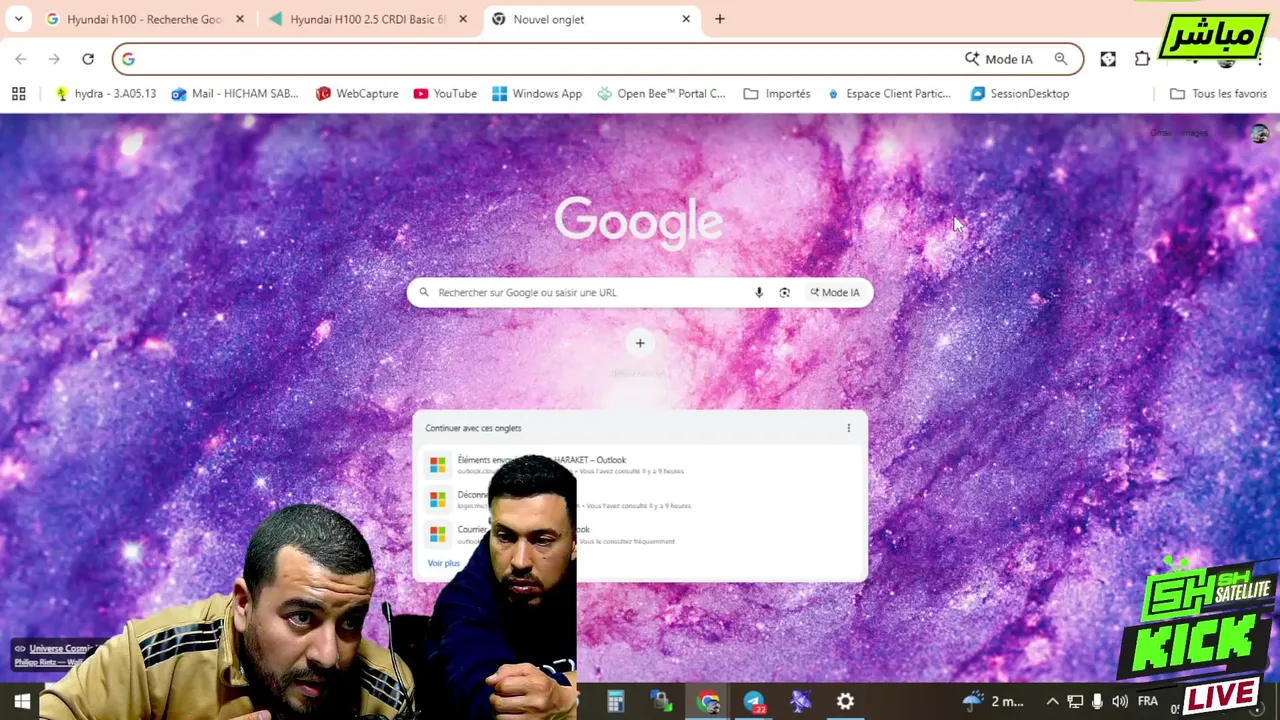Open the lock and screen app in taskbar
The image size is (1280, 720).
pos(661,702)
